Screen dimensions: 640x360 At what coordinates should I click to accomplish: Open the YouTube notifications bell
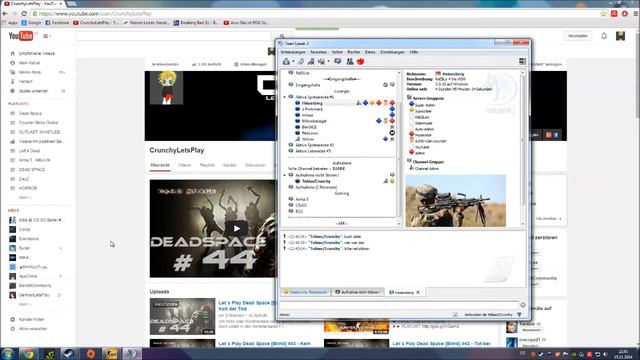click(x=604, y=36)
